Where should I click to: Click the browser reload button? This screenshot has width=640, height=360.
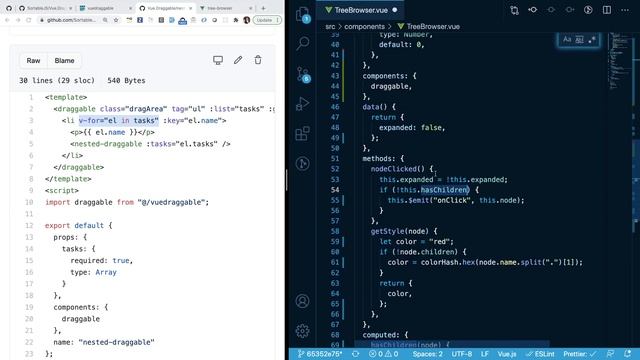pyautogui.click(x=29, y=20)
